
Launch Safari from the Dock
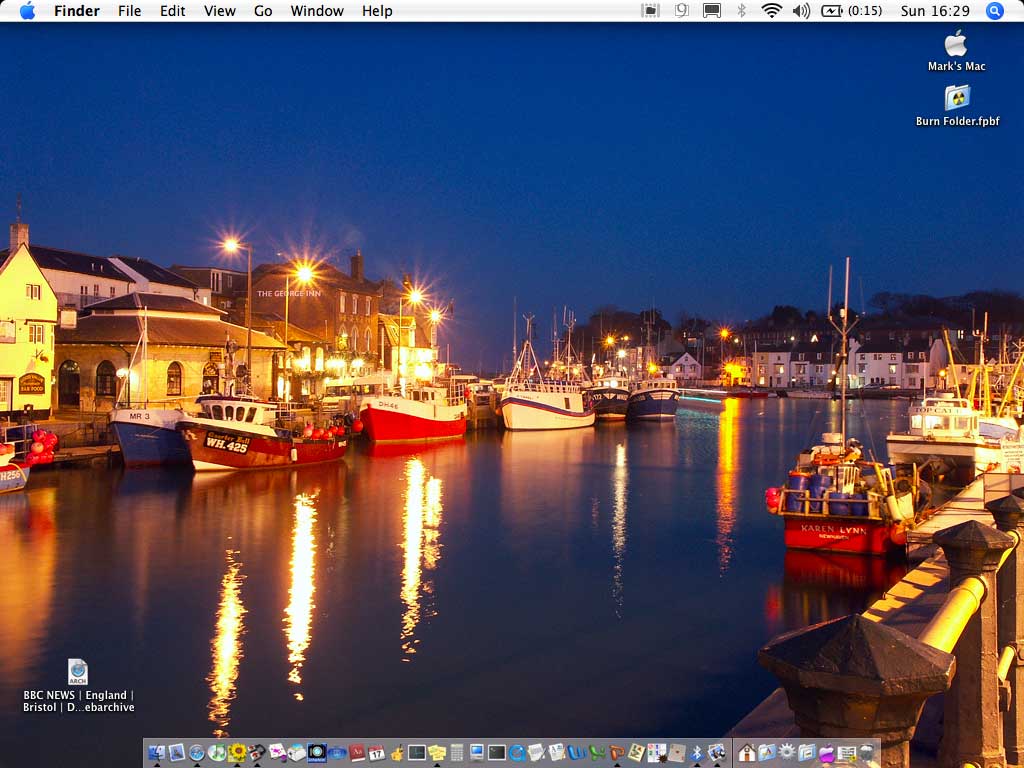[196, 752]
